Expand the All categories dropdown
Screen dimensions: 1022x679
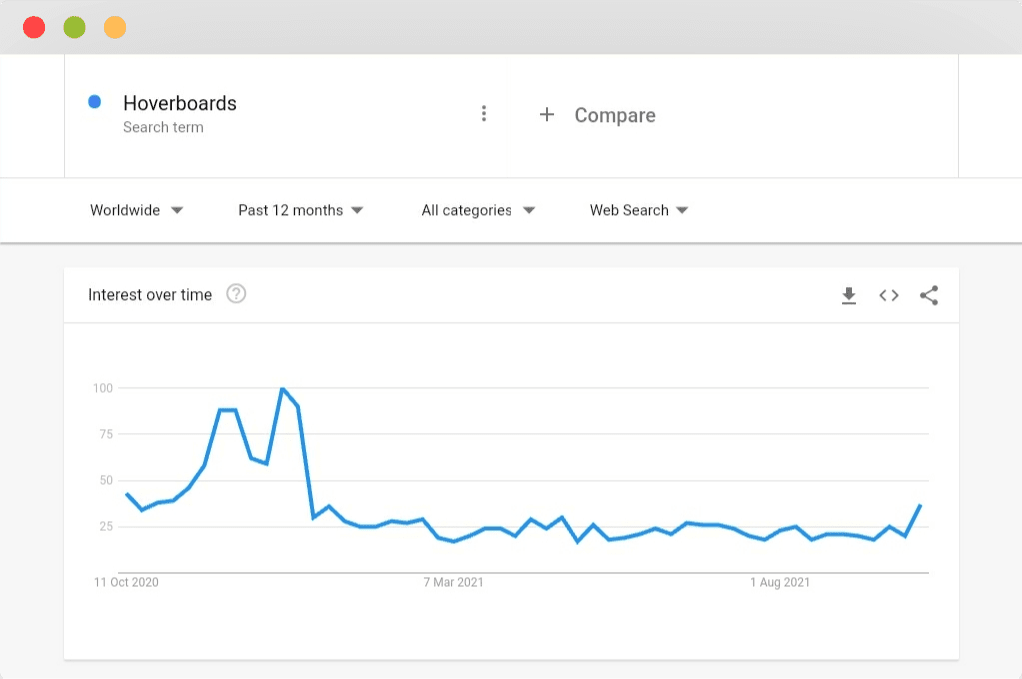point(478,210)
